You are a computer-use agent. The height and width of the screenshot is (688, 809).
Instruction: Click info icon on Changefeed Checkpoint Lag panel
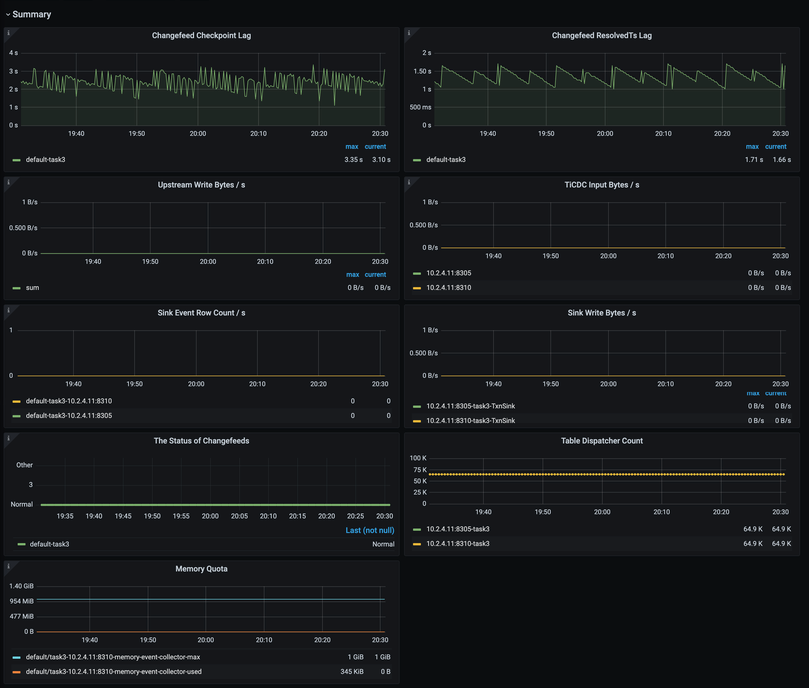tap(9, 34)
